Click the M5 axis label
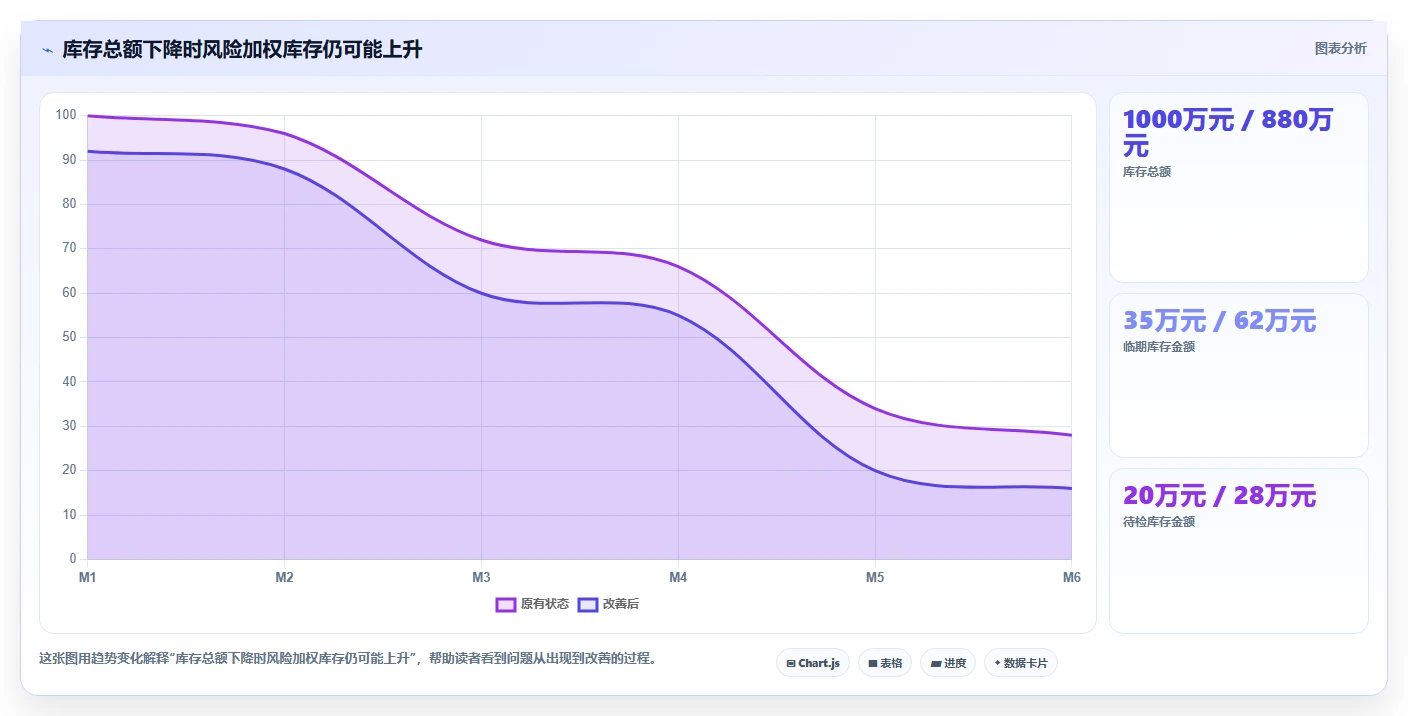Screen dimensions: 1408x716 [875, 577]
